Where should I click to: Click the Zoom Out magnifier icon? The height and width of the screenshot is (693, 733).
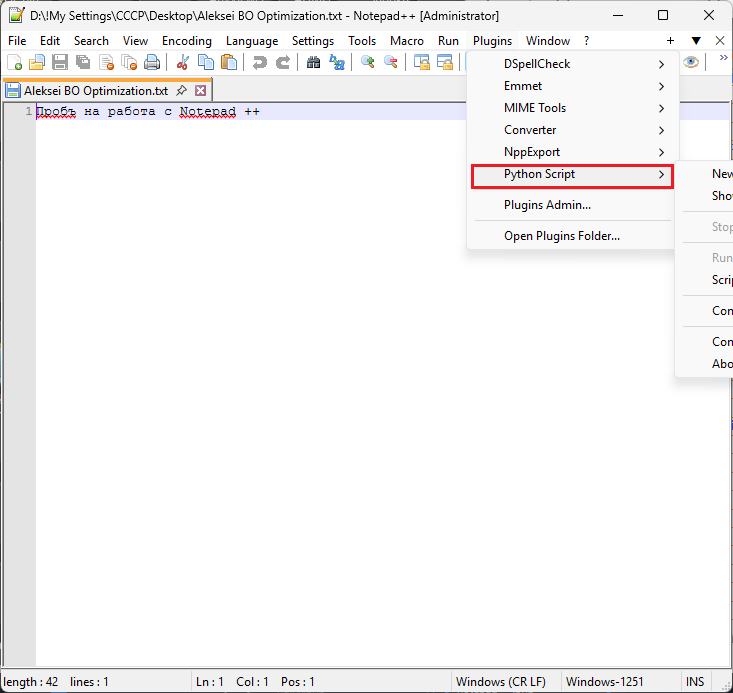point(390,62)
